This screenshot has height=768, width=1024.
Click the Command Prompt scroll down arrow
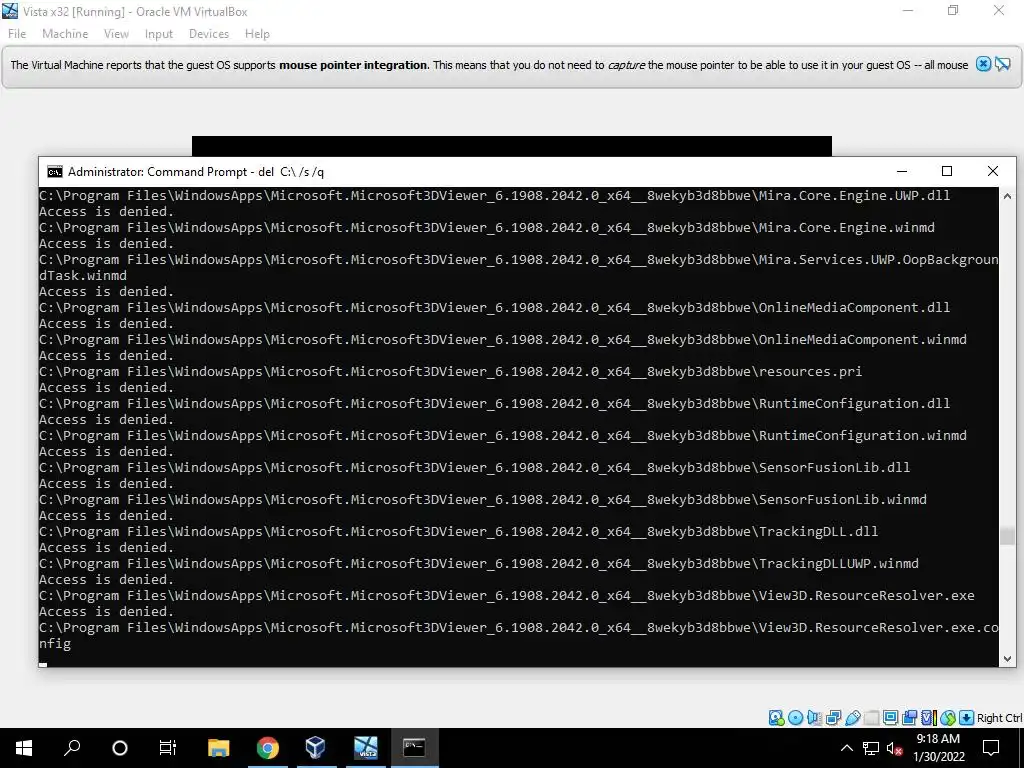point(1007,659)
